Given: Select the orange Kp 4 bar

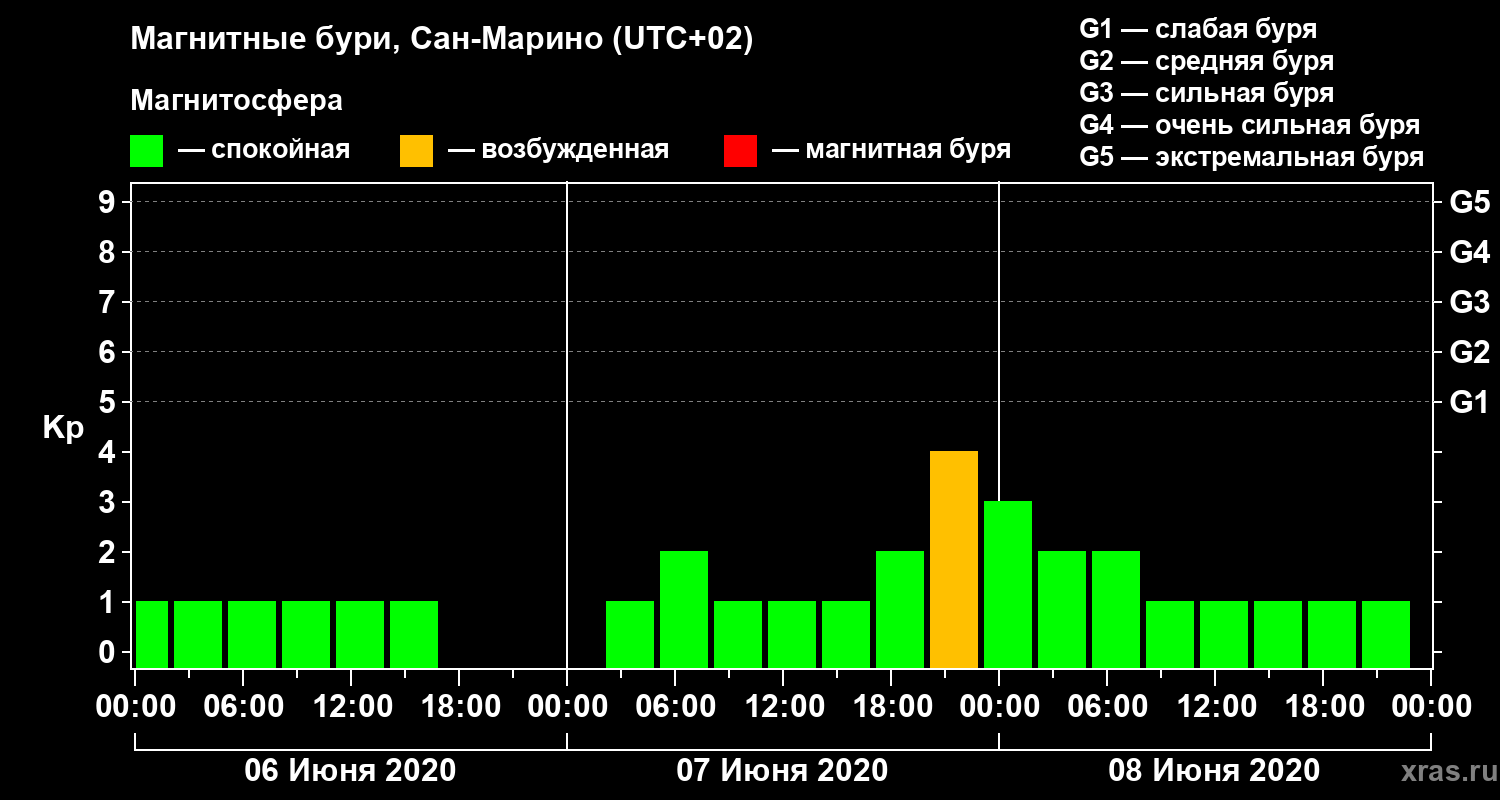Looking at the screenshot, I should tap(954, 560).
